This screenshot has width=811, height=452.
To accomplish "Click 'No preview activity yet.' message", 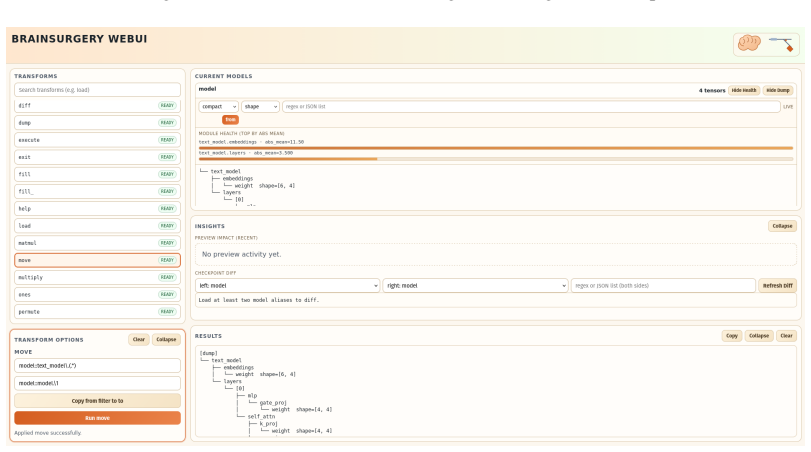I will [242, 254].
